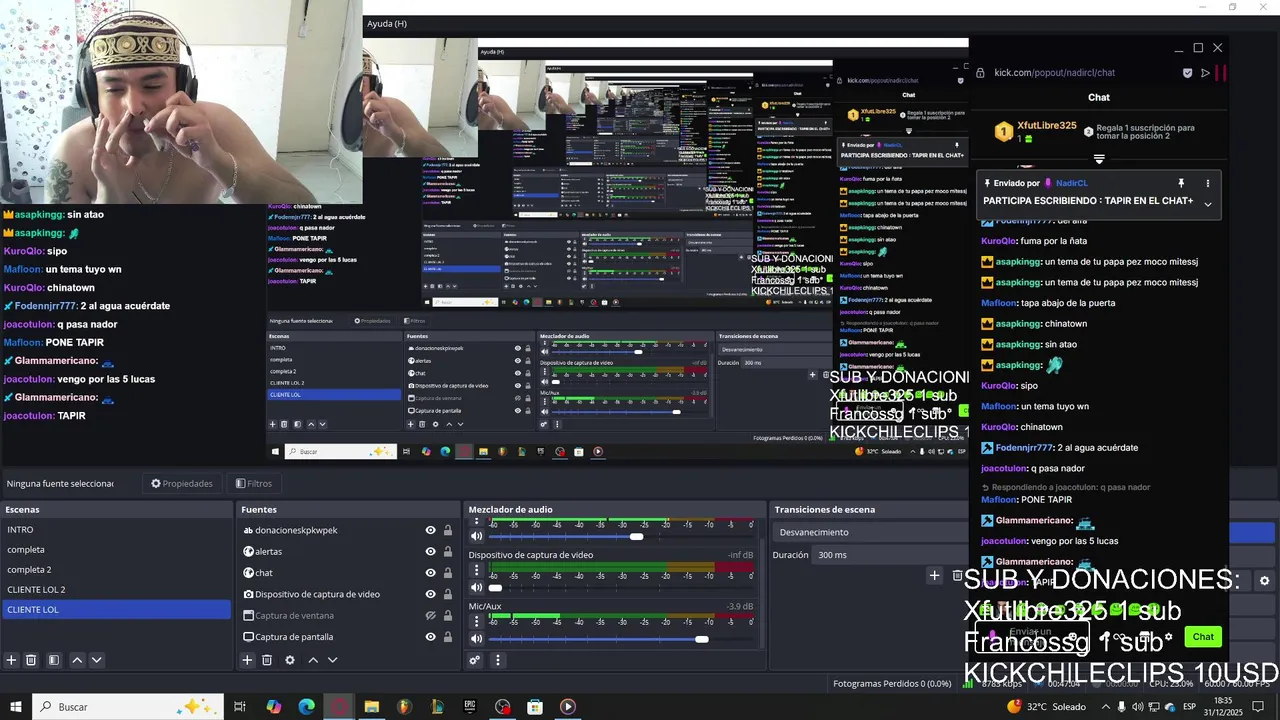1280x720 pixels.
Task: Click the Windows taskbar Buscar search box
Action: click(130, 707)
